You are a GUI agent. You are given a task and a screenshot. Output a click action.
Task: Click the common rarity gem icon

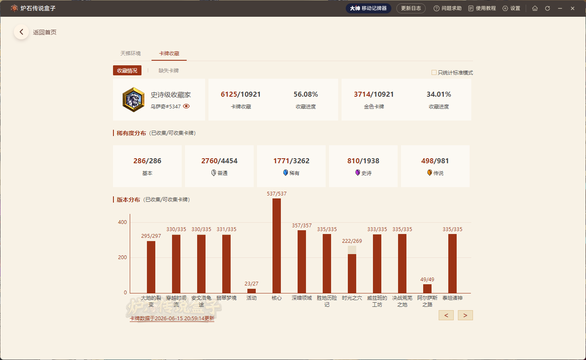click(213, 173)
